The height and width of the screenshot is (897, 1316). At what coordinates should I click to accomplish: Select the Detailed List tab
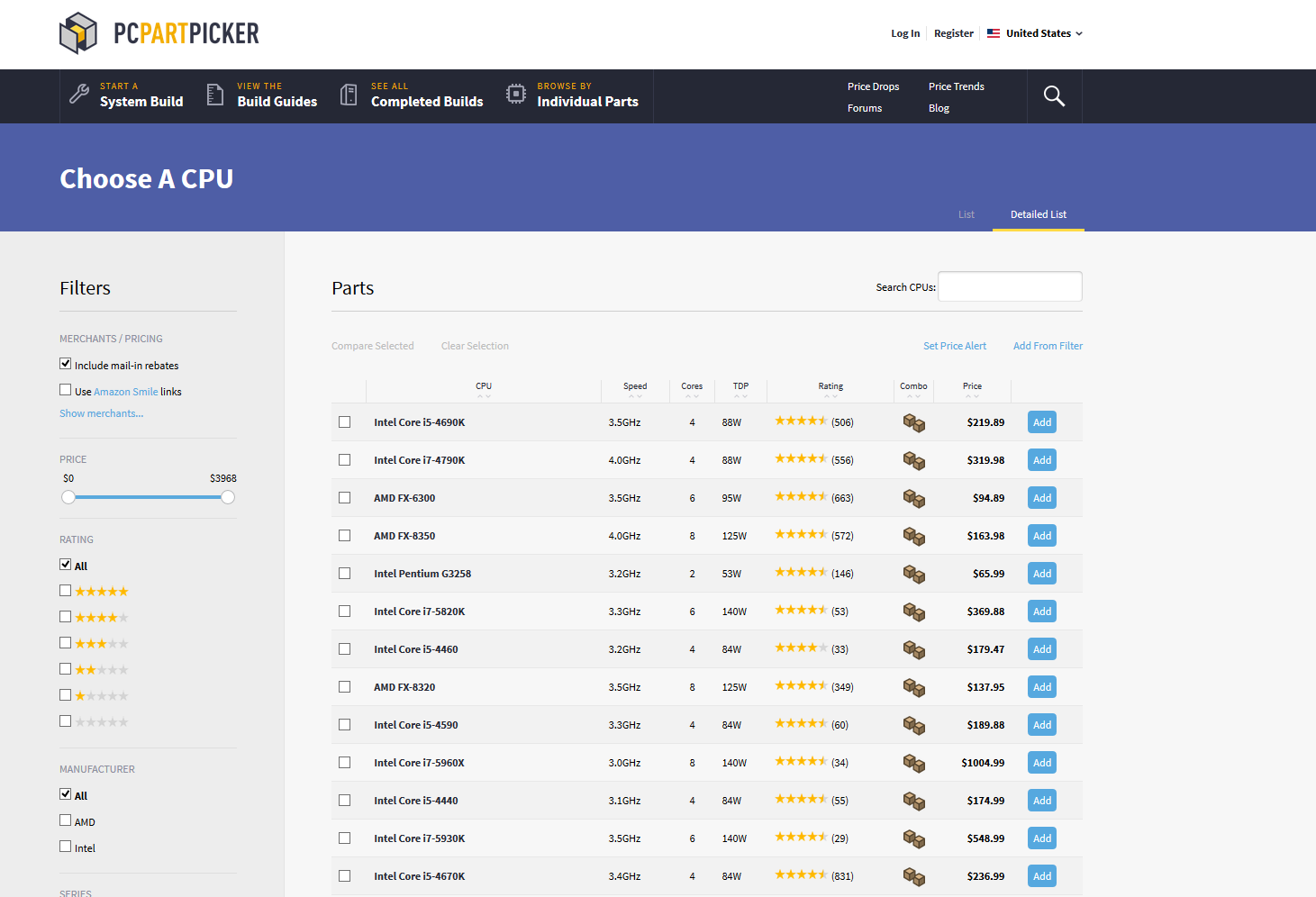1038,214
